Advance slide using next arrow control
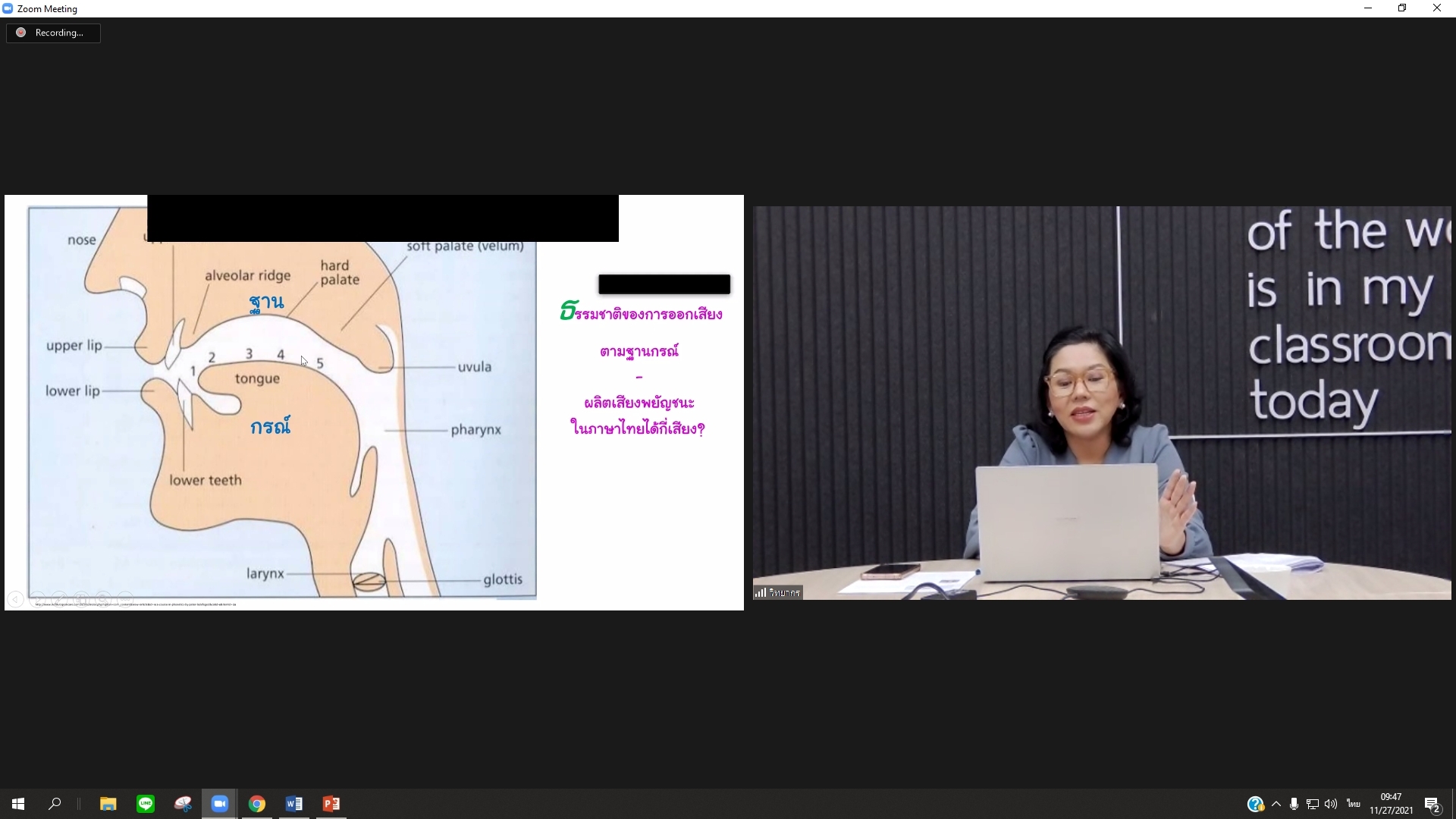 click(x=37, y=599)
